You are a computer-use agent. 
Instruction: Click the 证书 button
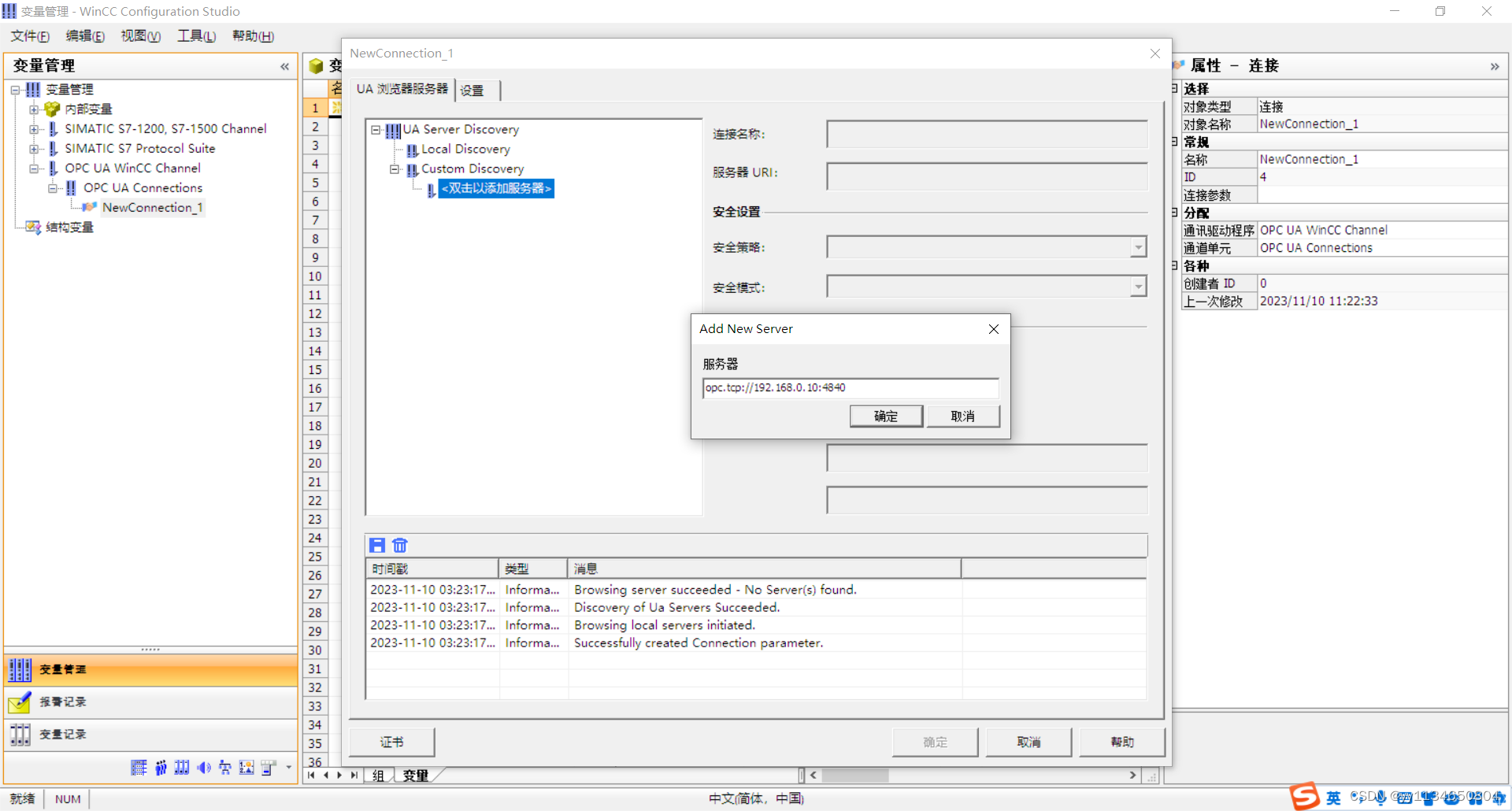pyautogui.click(x=391, y=742)
